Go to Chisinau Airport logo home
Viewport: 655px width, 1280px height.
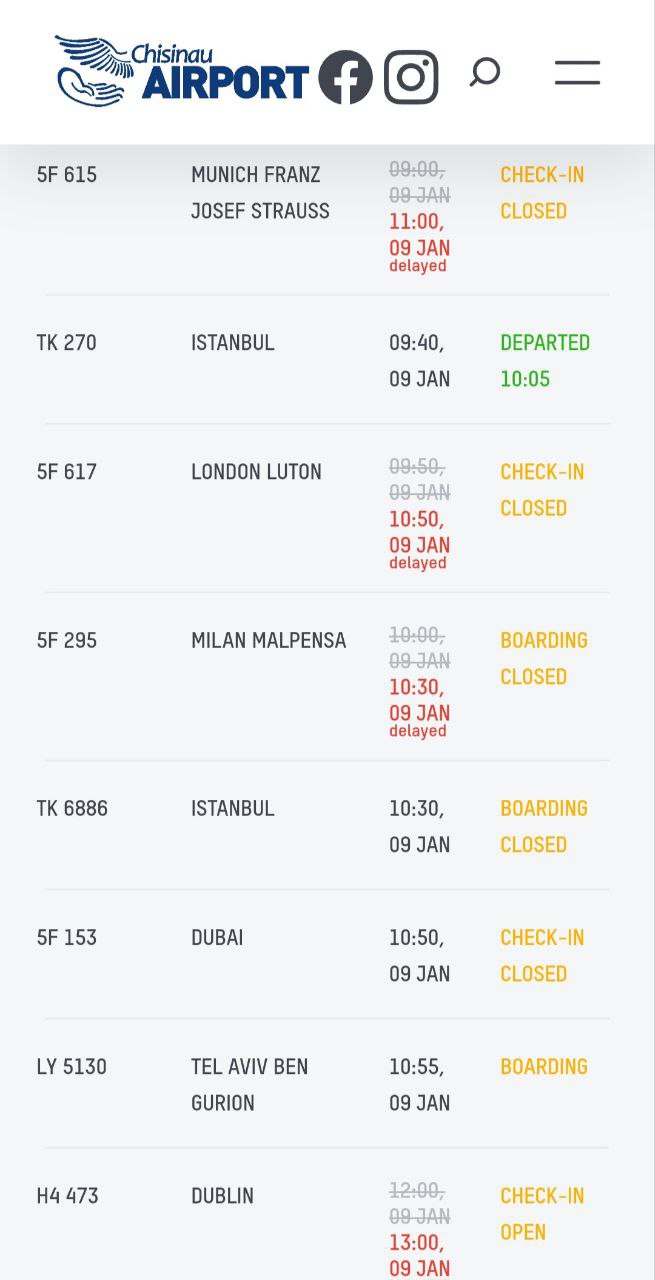click(x=182, y=71)
